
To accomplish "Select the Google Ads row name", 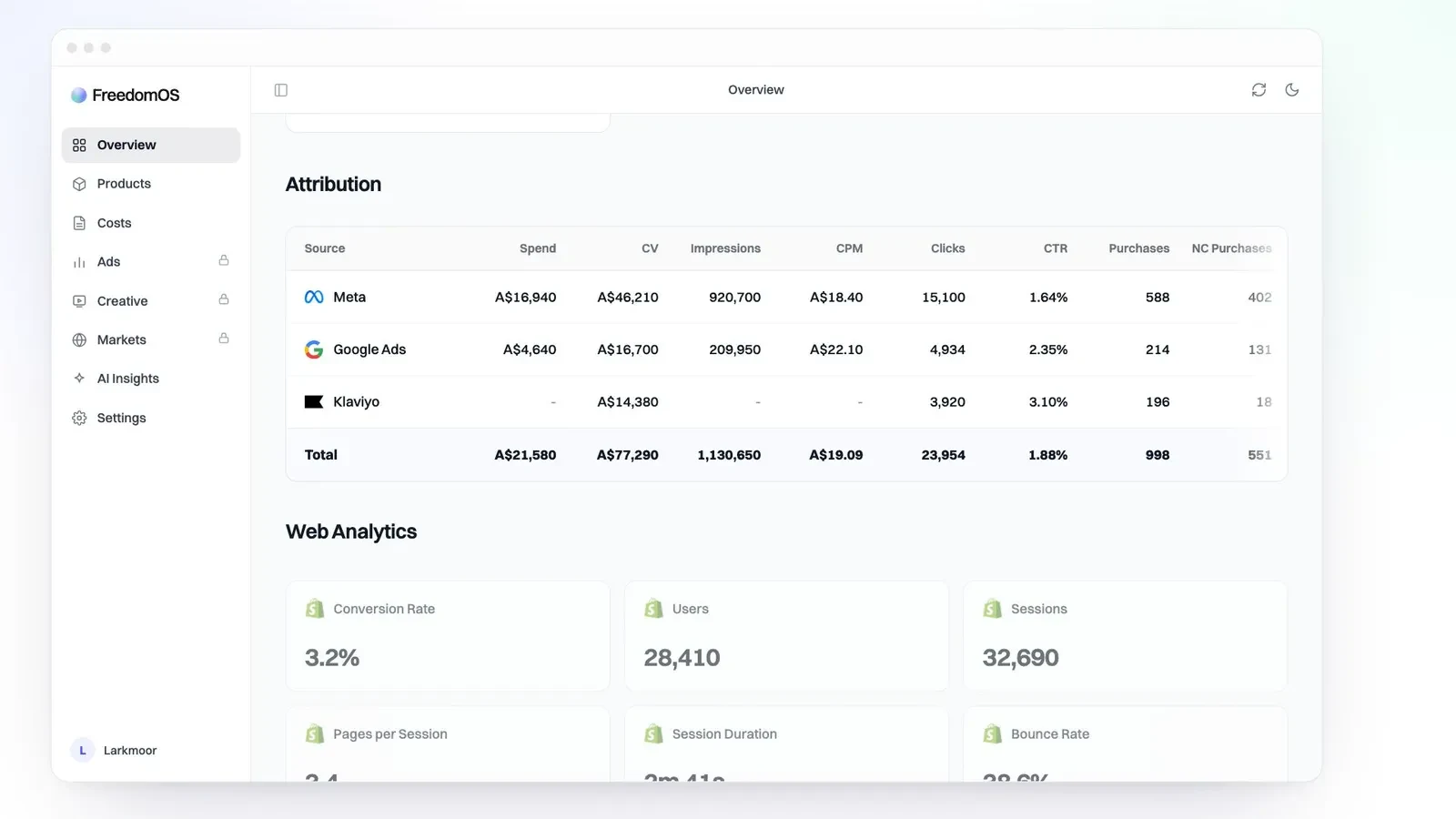I will (x=369, y=349).
